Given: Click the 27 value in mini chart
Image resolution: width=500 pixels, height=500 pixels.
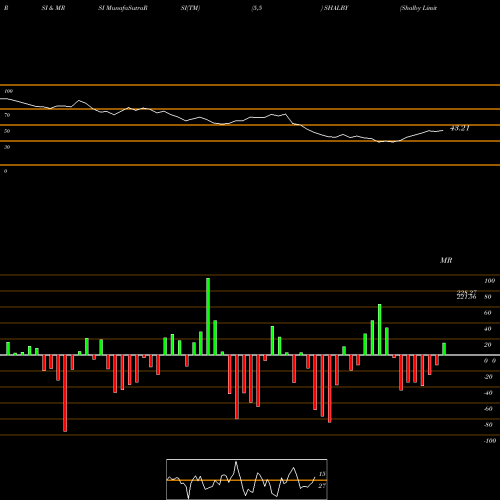Looking at the screenshot, I should tap(322, 486).
